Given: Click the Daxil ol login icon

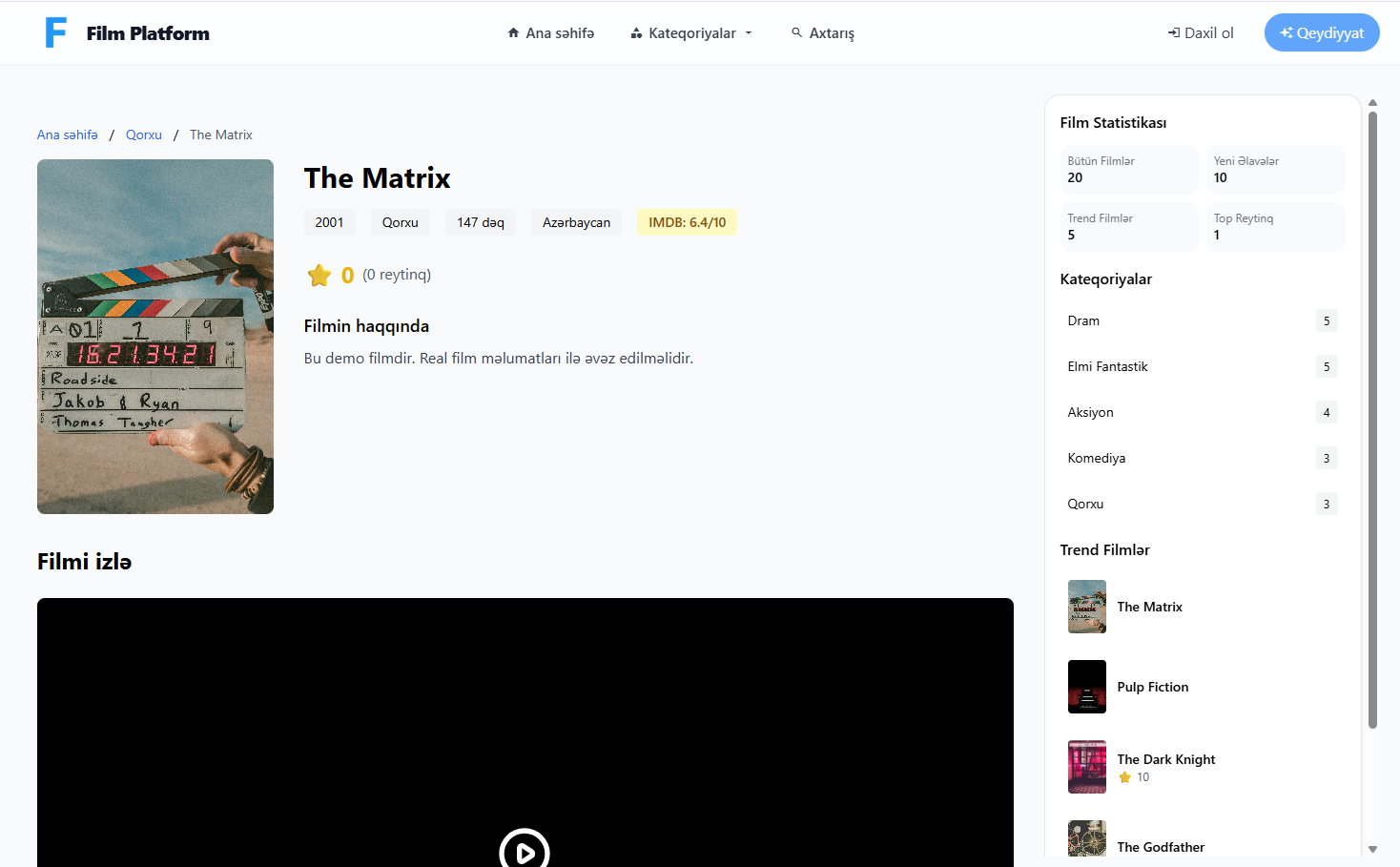Looking at the screenshot, I should (x=1173, y=33).
